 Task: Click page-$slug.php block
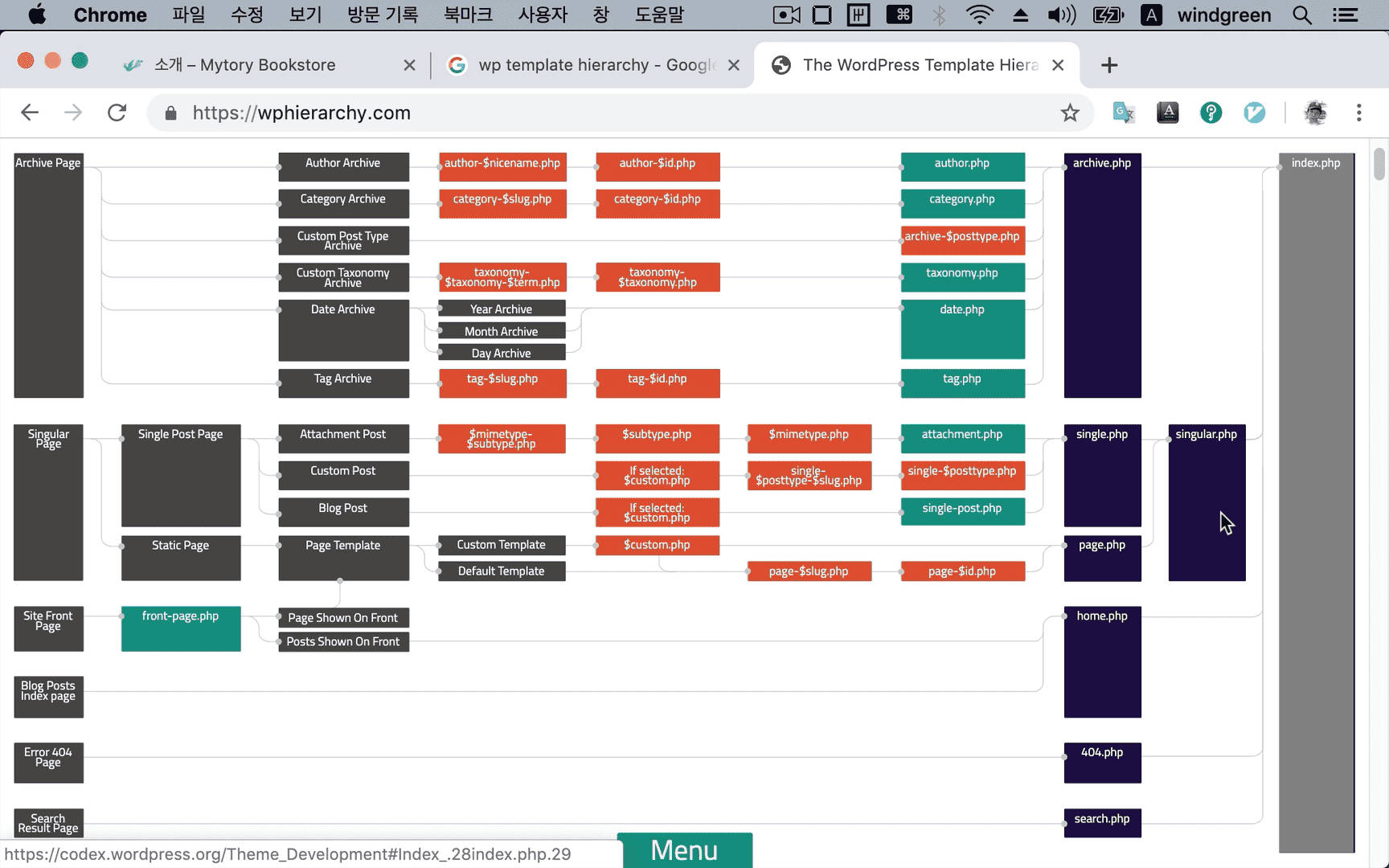click(x=809, y=571)
